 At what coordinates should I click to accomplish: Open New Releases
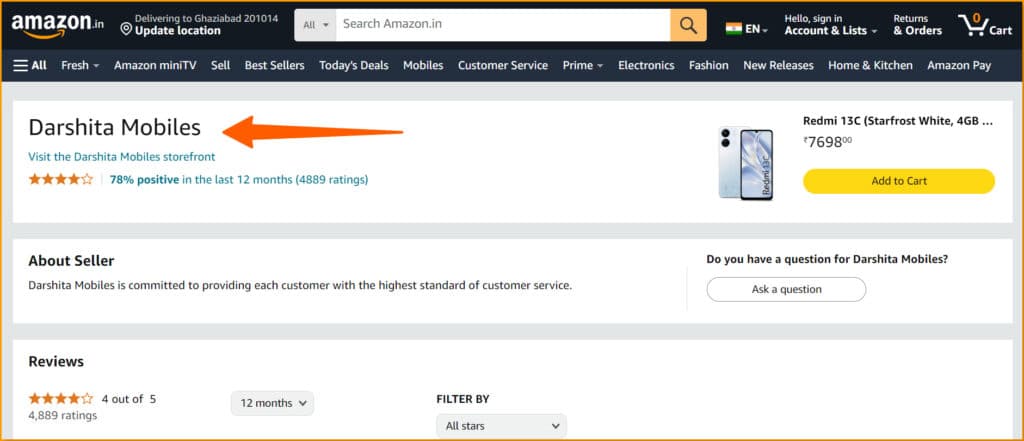[x=778, y=65]
